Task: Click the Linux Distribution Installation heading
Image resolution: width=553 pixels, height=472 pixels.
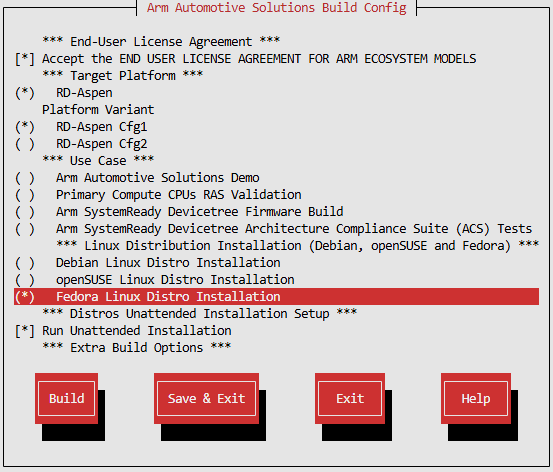Action: (x=297, y=246)
